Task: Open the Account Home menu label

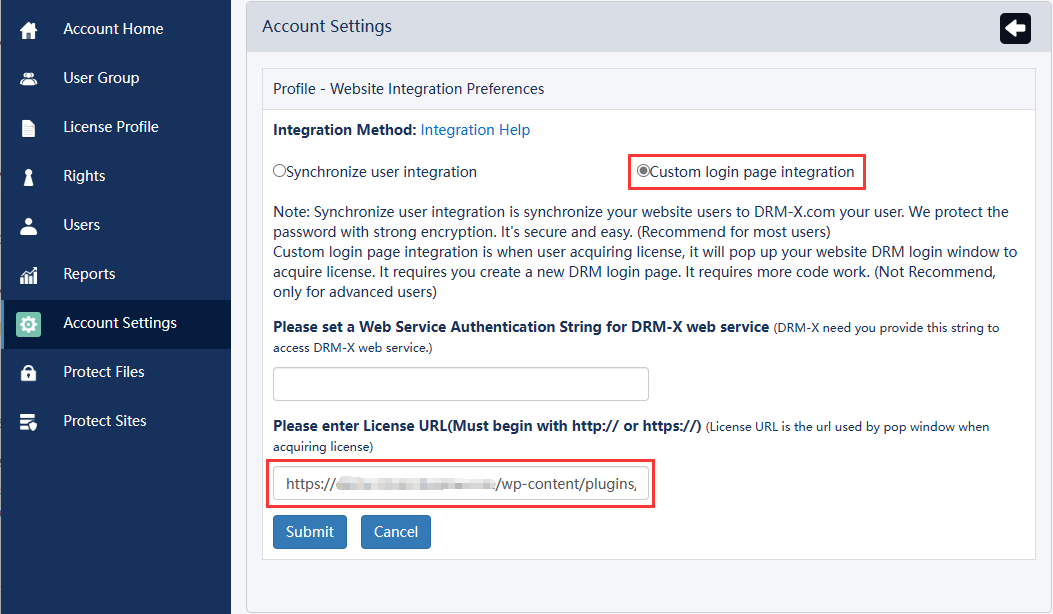Action: [x=113, y=29]
